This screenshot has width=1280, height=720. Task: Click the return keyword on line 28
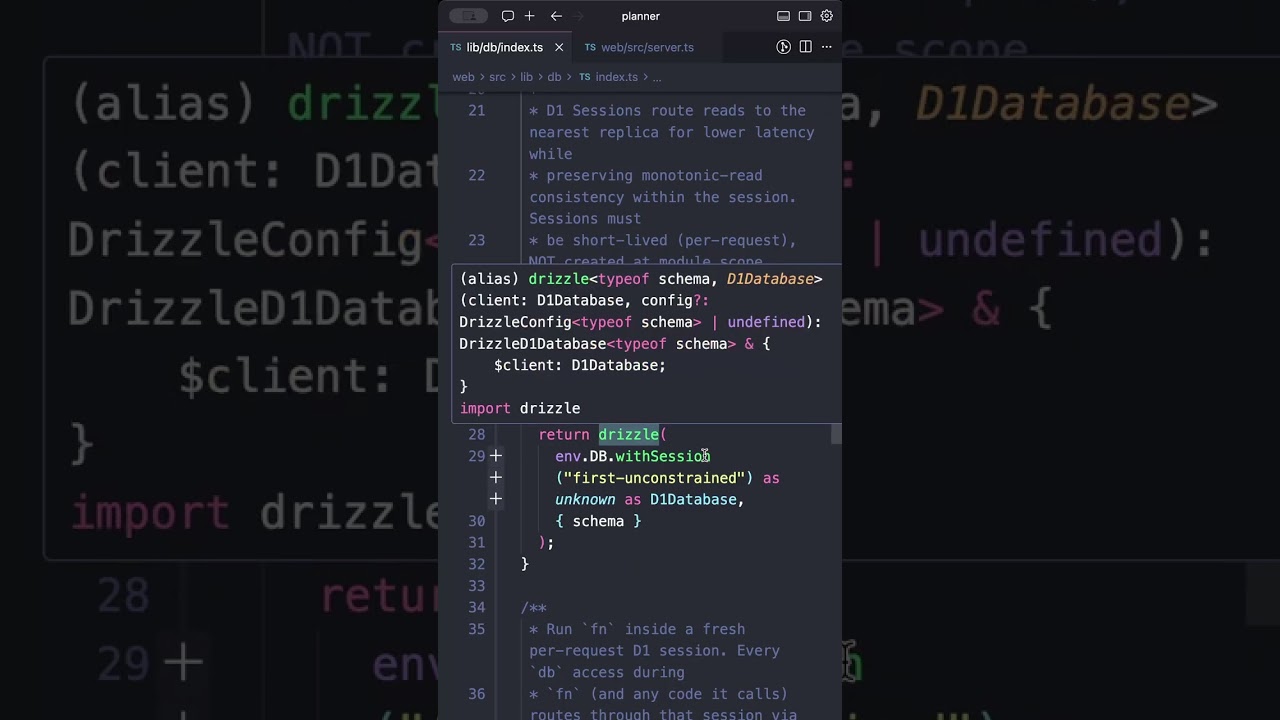click(x=564, y=434)
